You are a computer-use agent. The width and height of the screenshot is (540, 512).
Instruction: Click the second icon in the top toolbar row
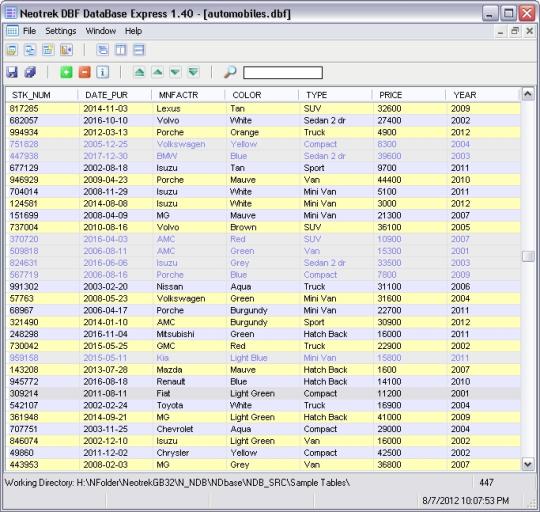pyautogui.click(x=30, y=50)
